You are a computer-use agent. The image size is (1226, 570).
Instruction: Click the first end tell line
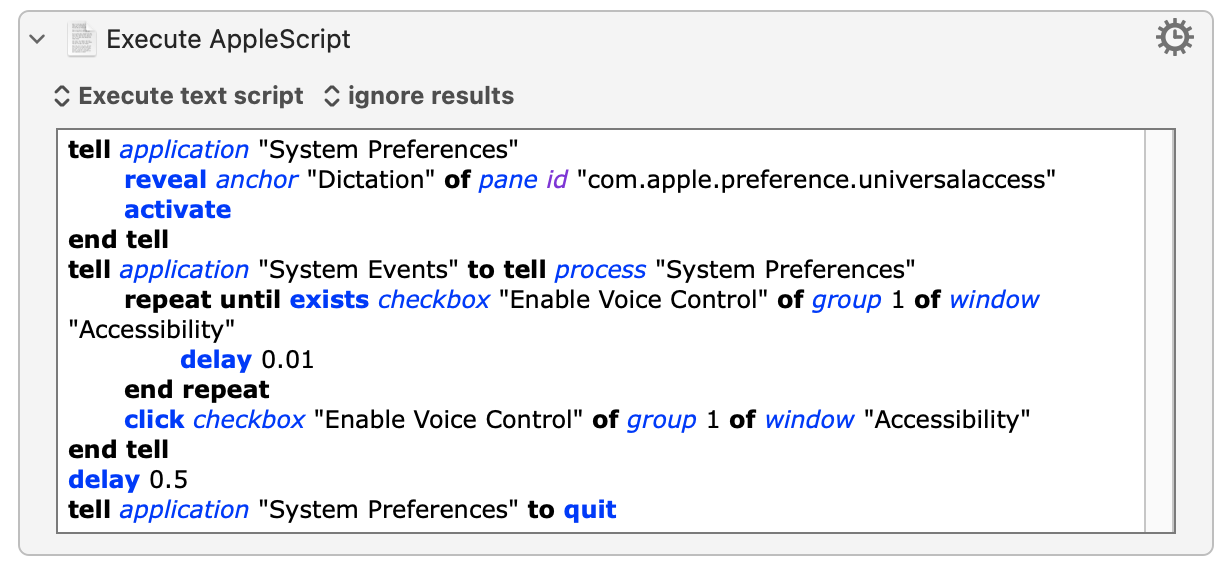point(118,240)
